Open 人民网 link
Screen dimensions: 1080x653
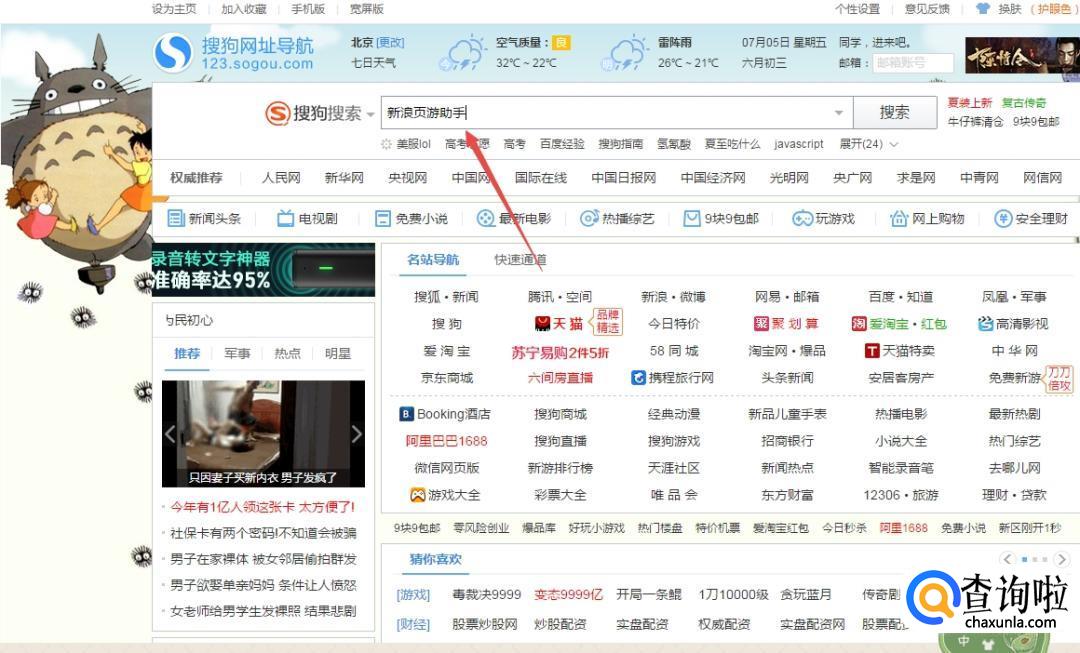(281, 178)
